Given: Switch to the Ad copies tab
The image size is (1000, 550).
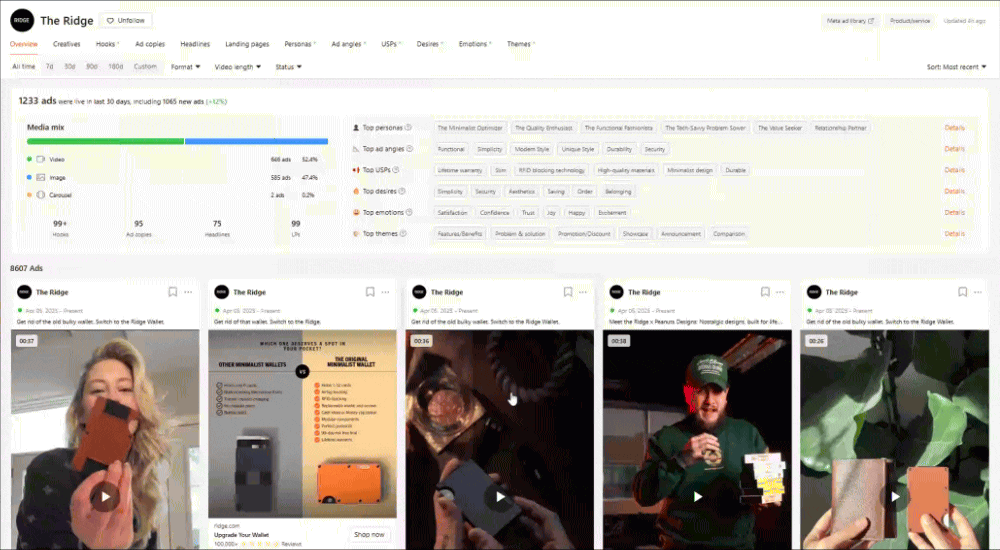Looking at the screenshot, I should coord(150,44).
